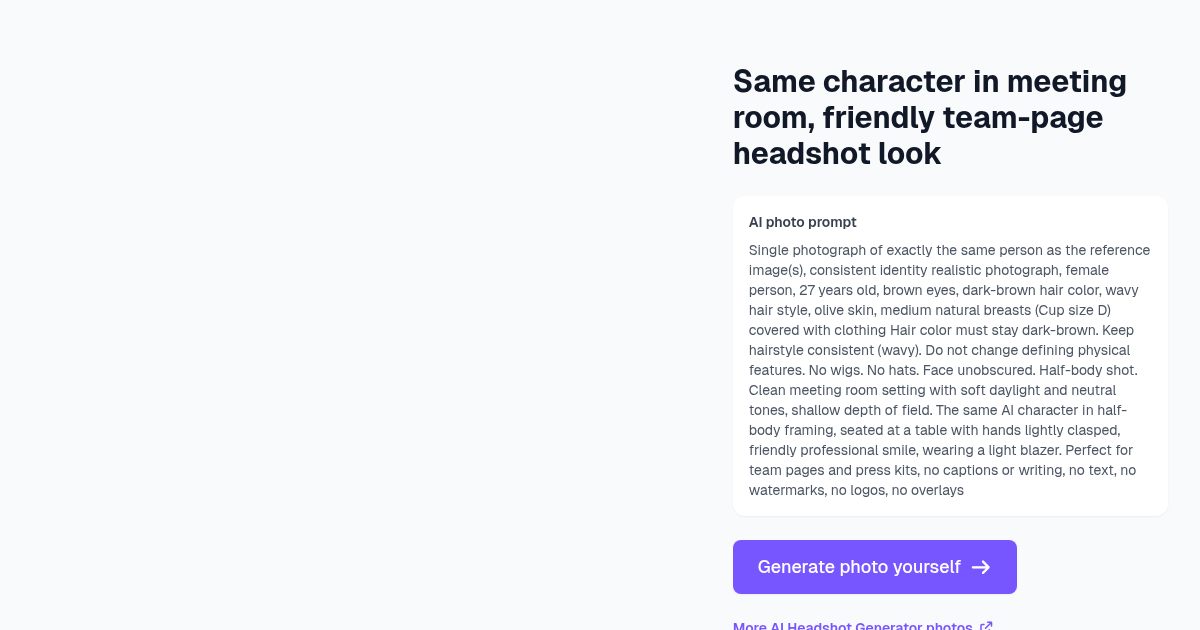Click 'Perfect for' text in prompt
The height and width of the screenshot is (630, 1200).
1097,450
